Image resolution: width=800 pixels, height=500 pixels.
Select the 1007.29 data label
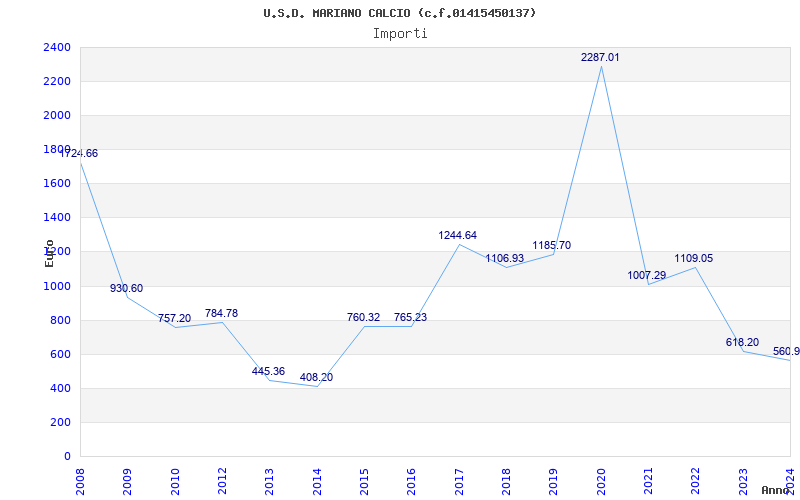tap(646, 276)
